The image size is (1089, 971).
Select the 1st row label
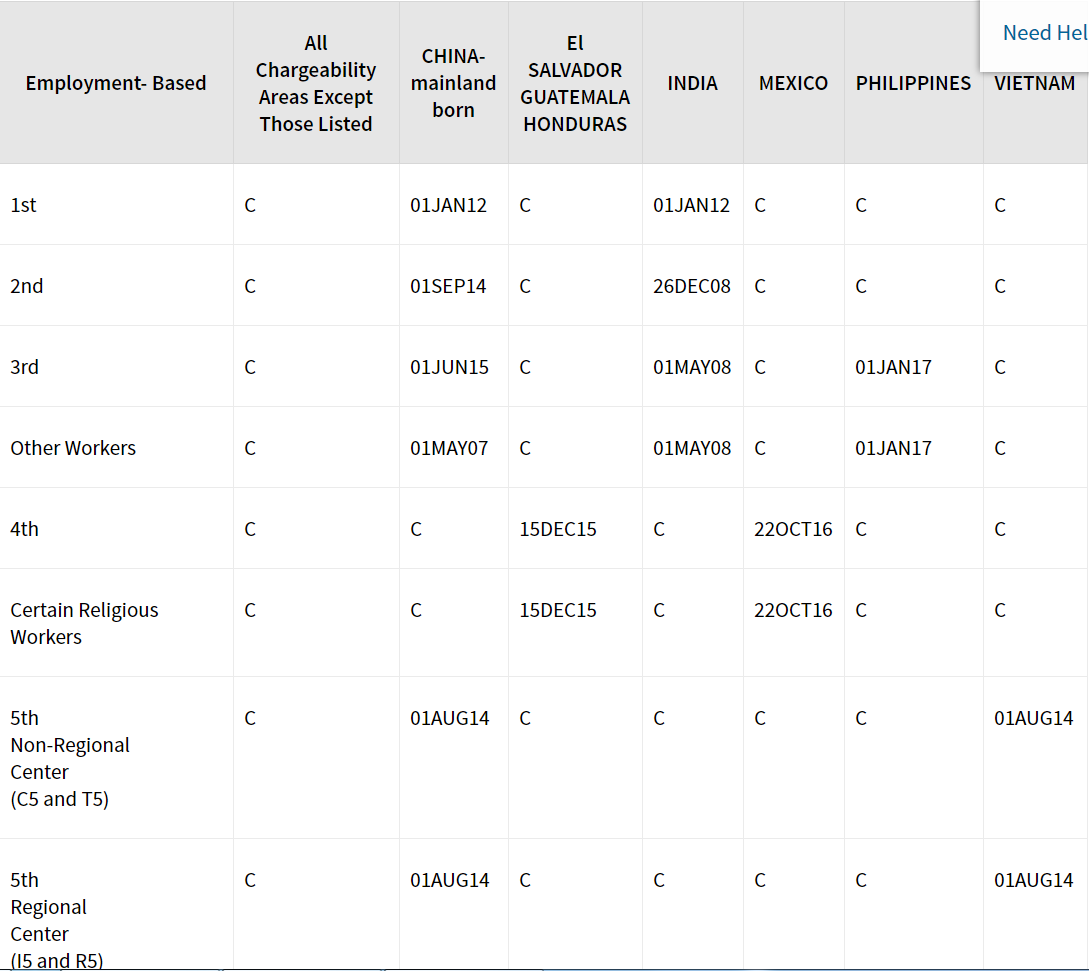[24, 206]
